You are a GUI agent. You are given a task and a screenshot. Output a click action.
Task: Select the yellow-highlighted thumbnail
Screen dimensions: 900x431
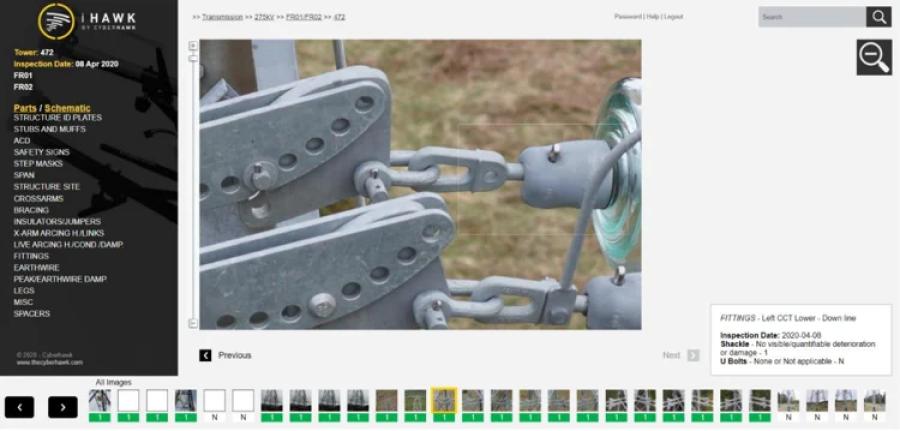(443, 401)
